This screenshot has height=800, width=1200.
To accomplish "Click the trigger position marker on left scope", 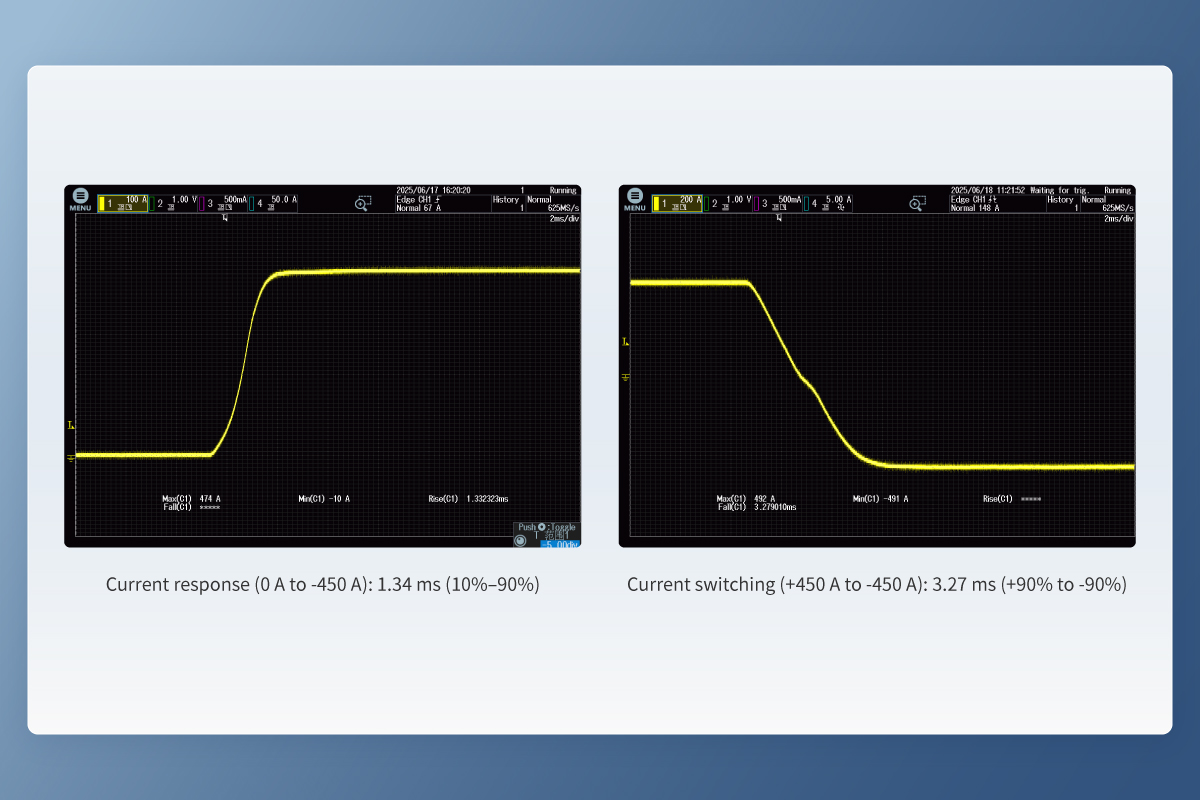I will click(225, 217).
